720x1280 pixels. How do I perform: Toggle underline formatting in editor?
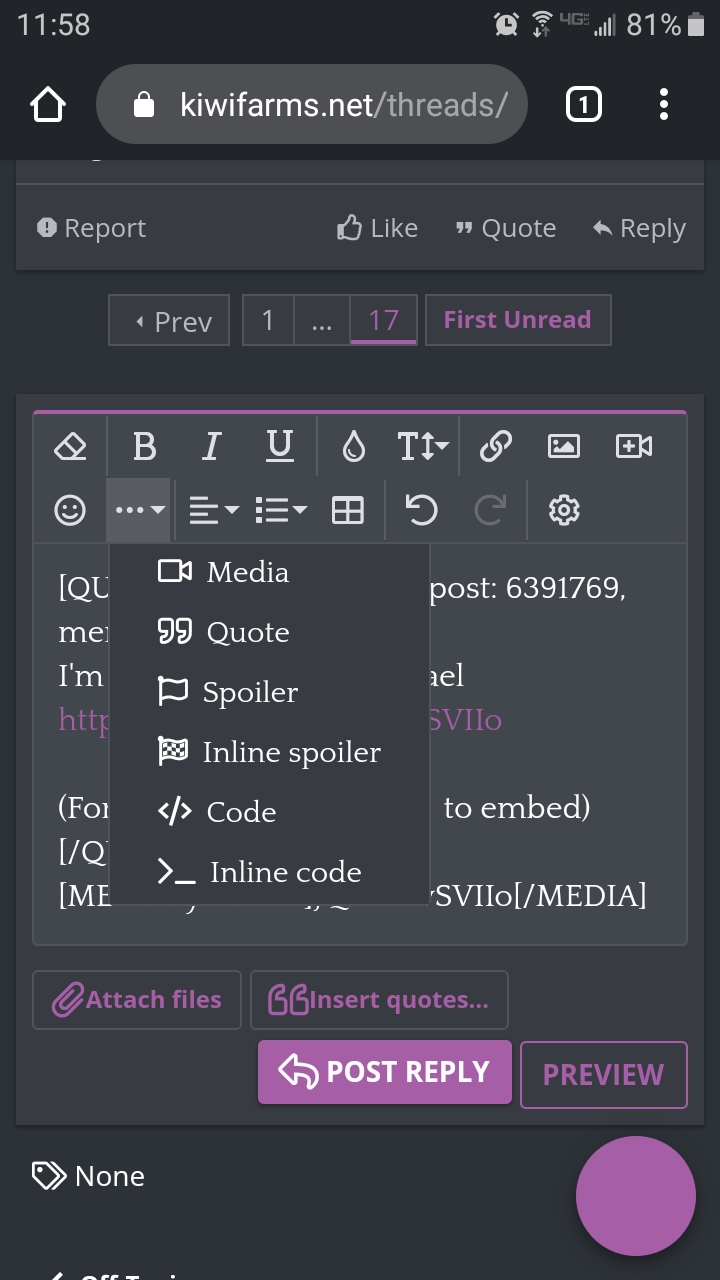coord(280,446)
